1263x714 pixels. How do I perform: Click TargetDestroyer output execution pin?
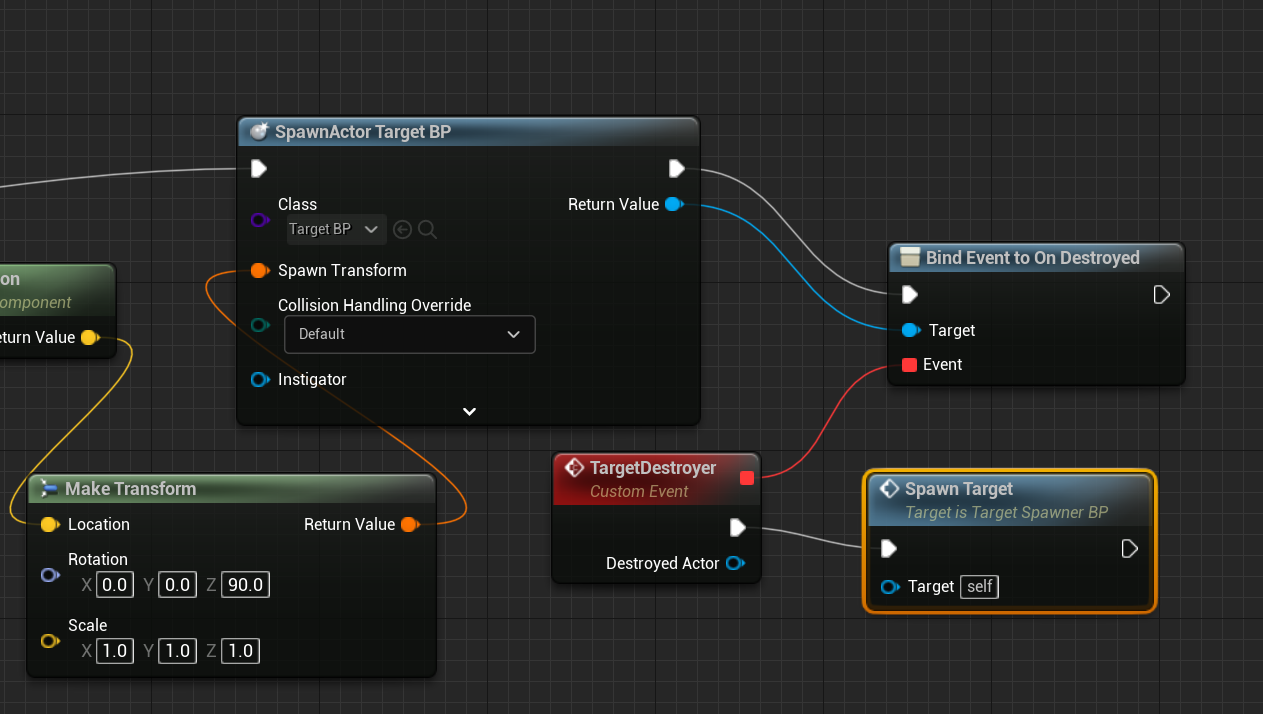[737, 527]
